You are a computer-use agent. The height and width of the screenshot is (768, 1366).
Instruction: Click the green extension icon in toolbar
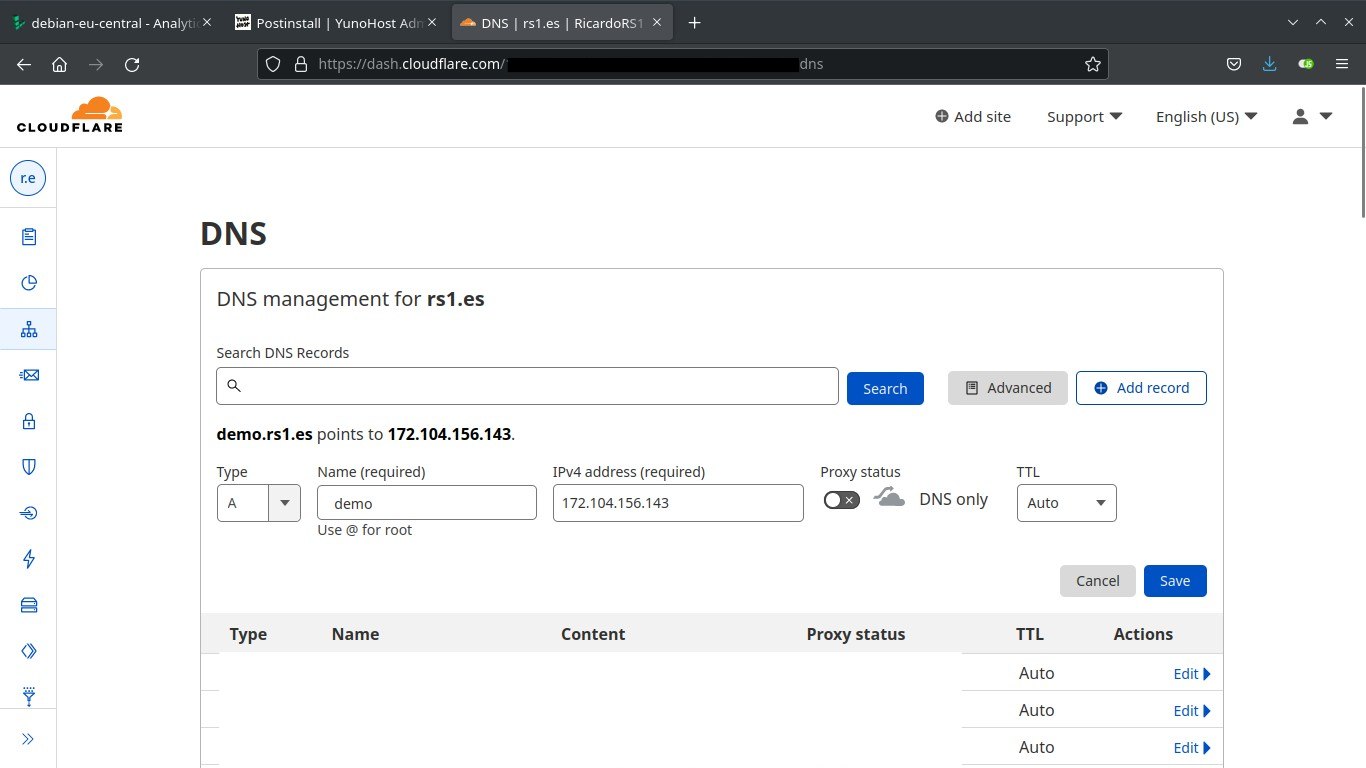(x=1305, y=64)
